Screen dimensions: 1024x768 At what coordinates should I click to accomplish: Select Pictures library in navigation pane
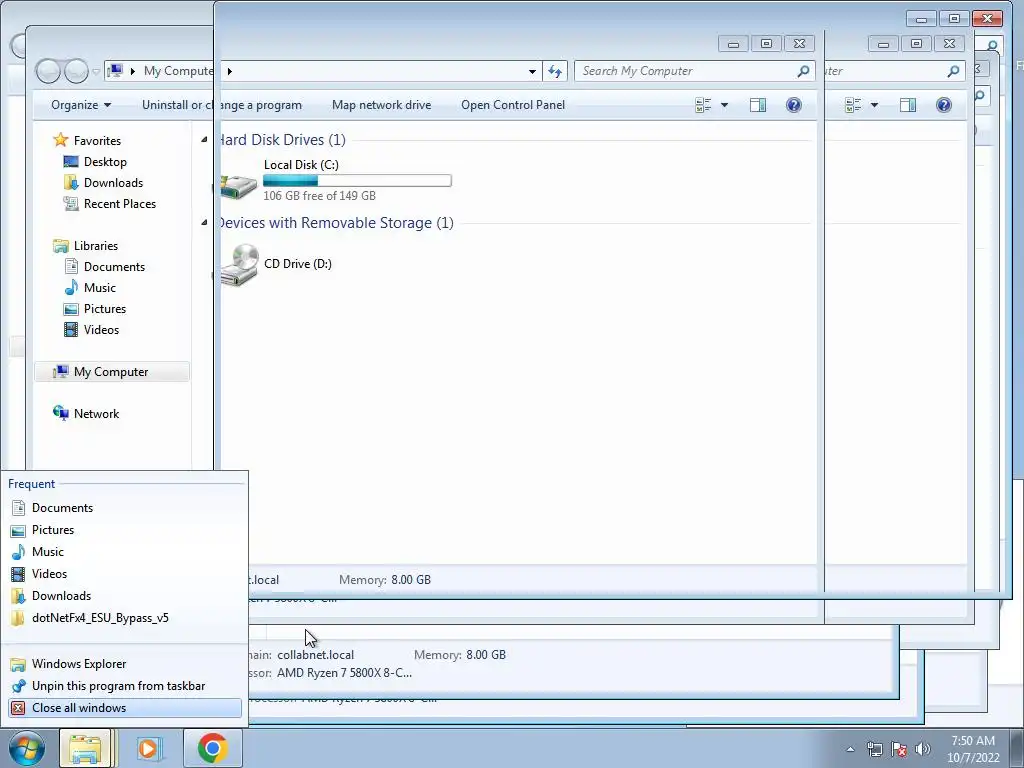[104, 309]
